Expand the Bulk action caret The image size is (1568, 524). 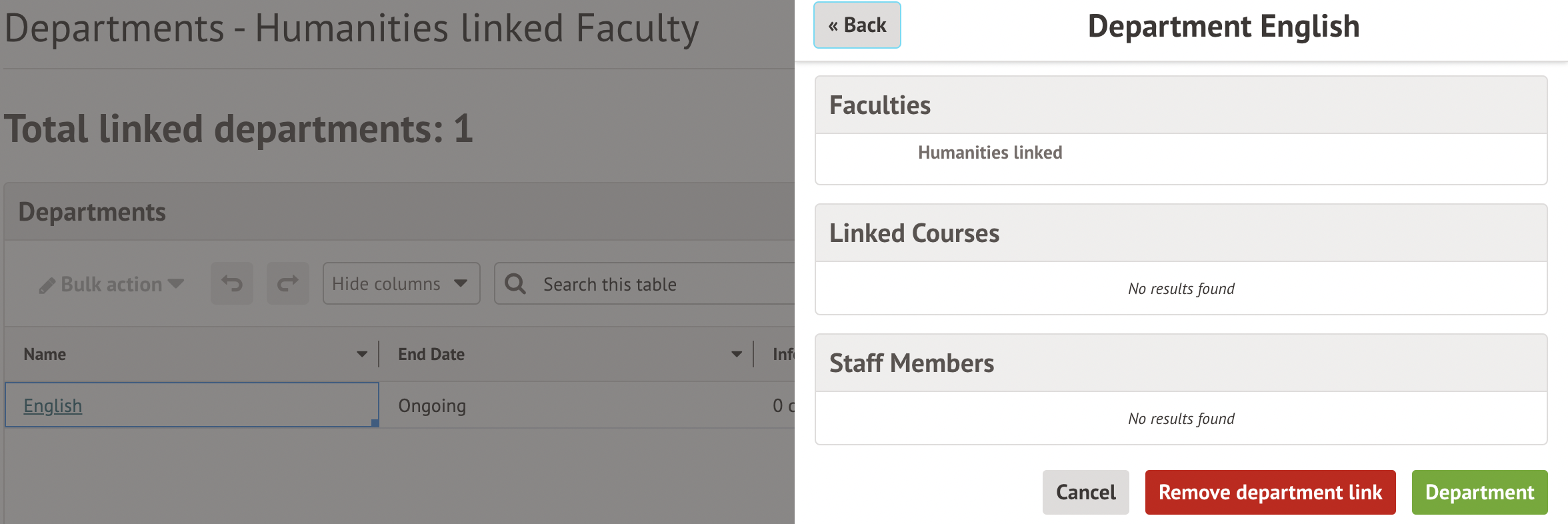[176, 284]
